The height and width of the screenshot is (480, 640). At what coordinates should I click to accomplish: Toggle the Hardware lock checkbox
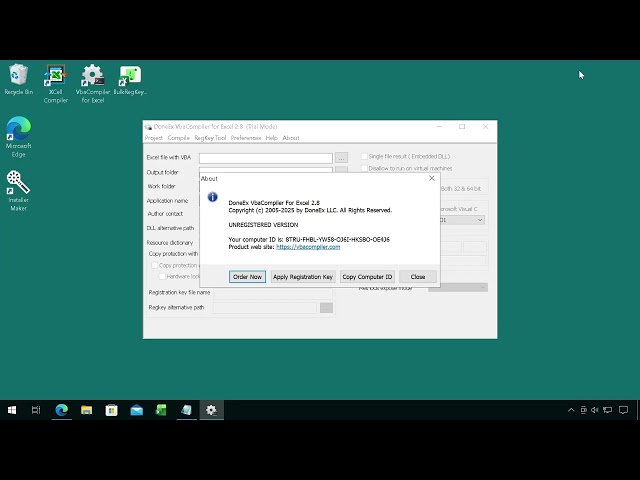pyautogui.click(x=162, y=276)
